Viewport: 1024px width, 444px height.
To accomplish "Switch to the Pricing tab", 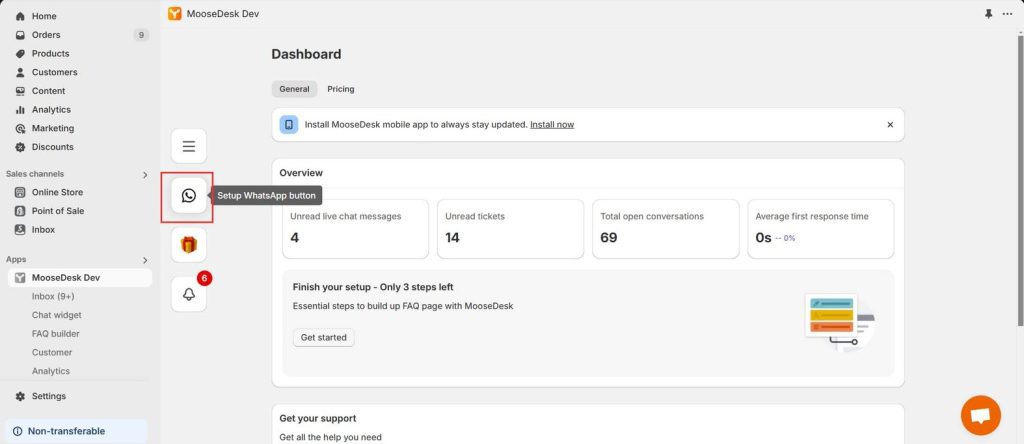I will click(341, 89).
